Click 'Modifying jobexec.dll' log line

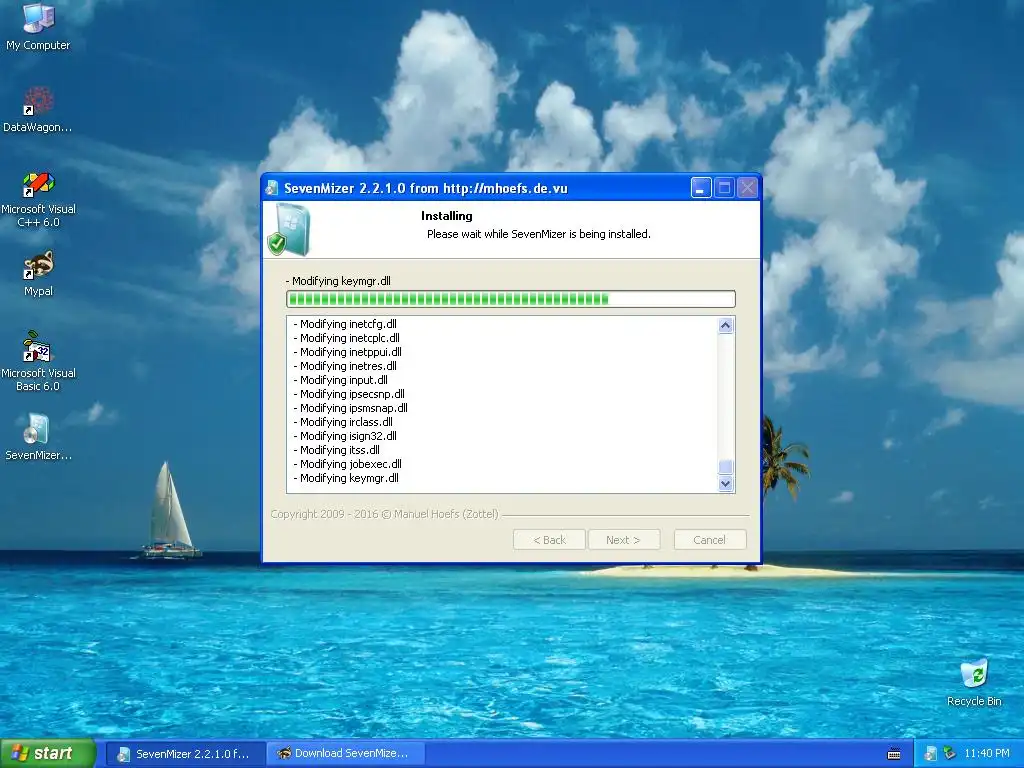pyautogui.click(x=347, y=464)
